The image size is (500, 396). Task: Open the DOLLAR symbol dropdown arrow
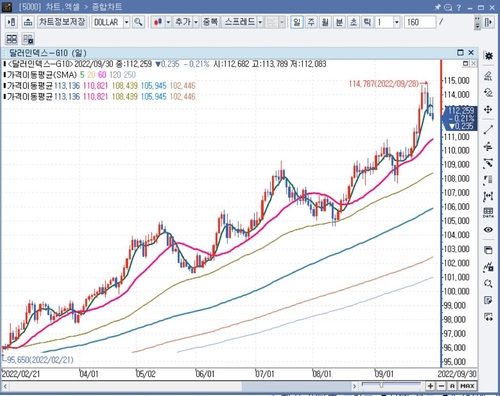[x=127, y=22]
